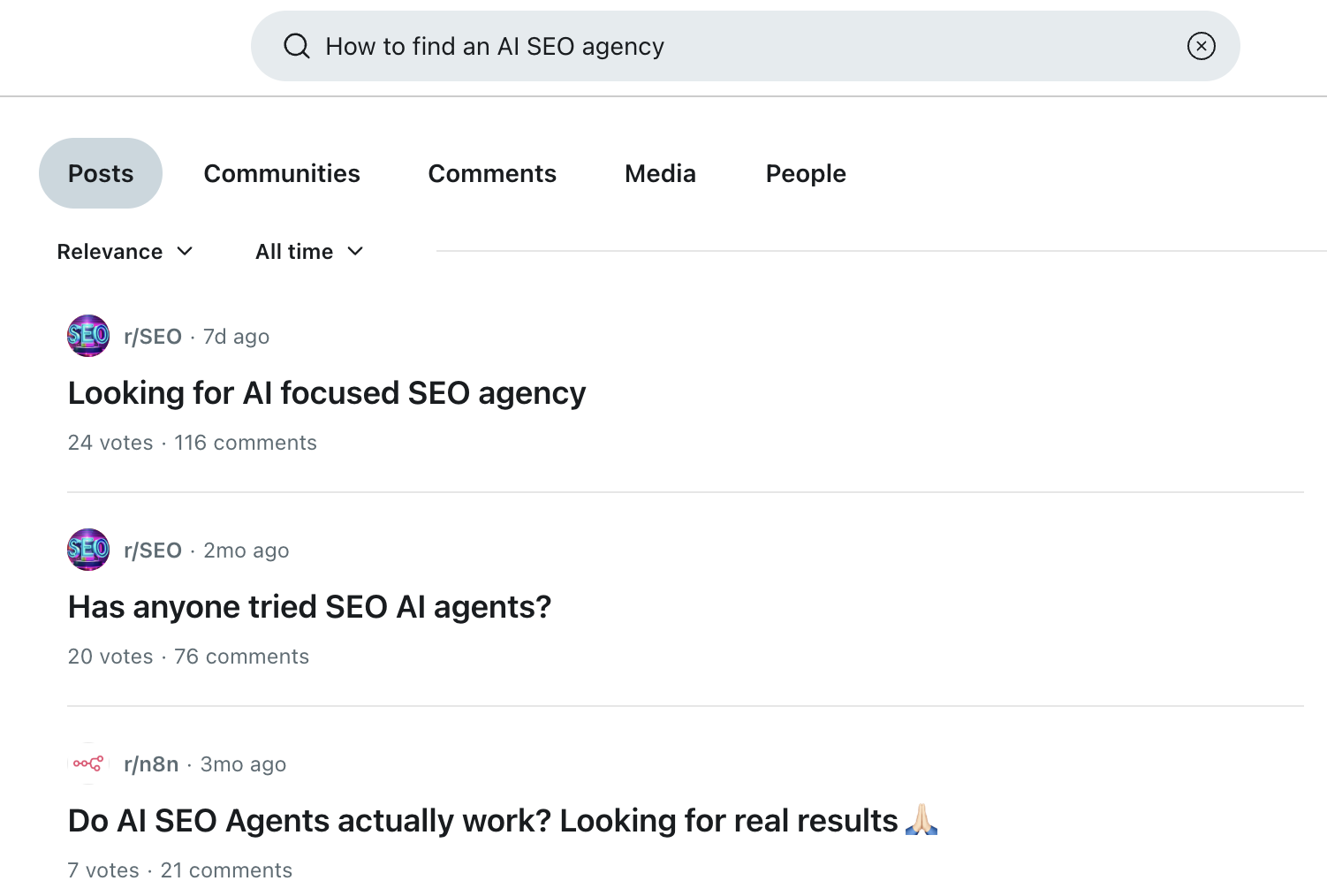Switch to the Comments tab
The image size is (1327, 896).
coord(492,173)
